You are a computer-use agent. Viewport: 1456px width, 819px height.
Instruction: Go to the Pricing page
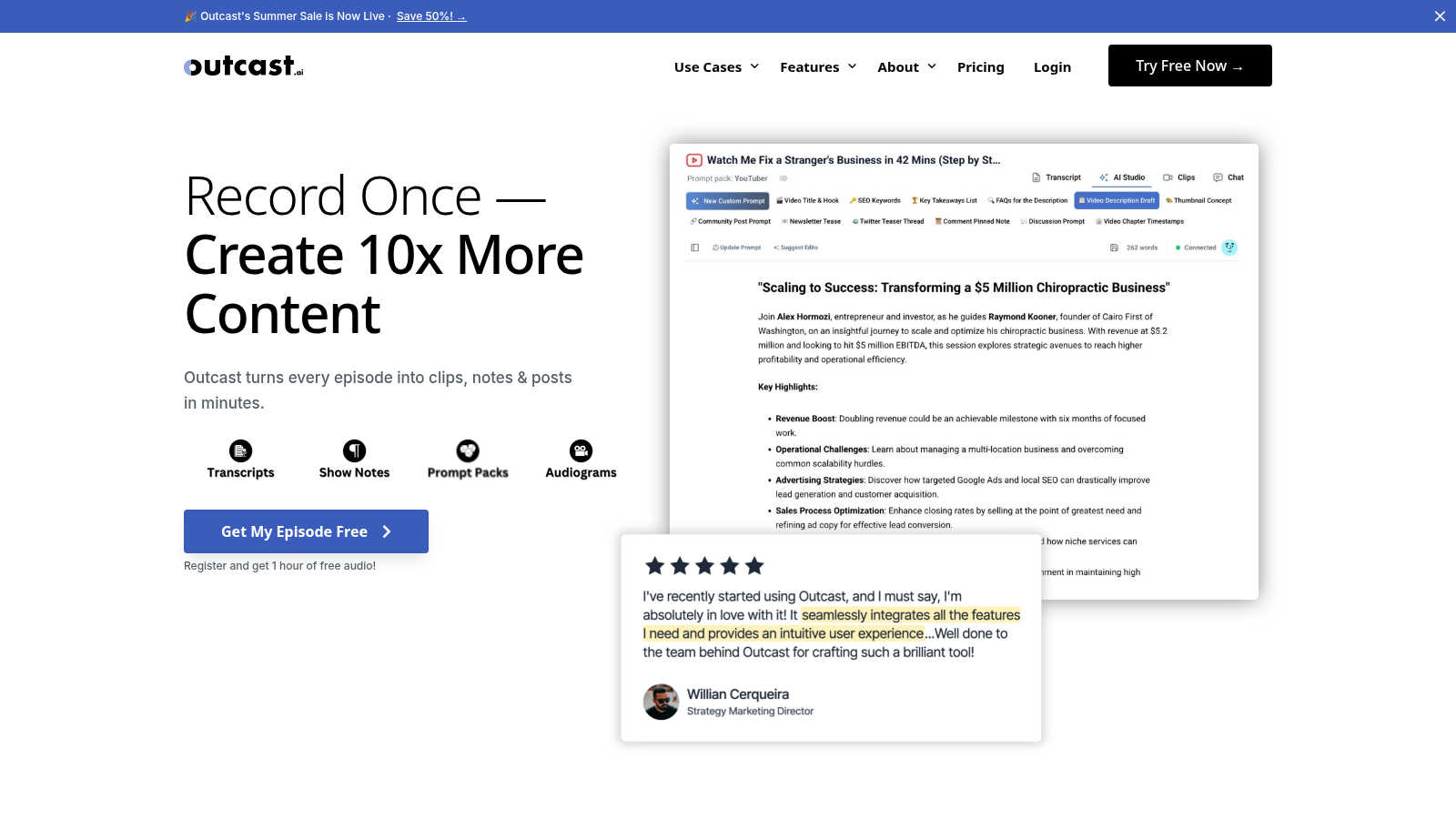point(981,66)
